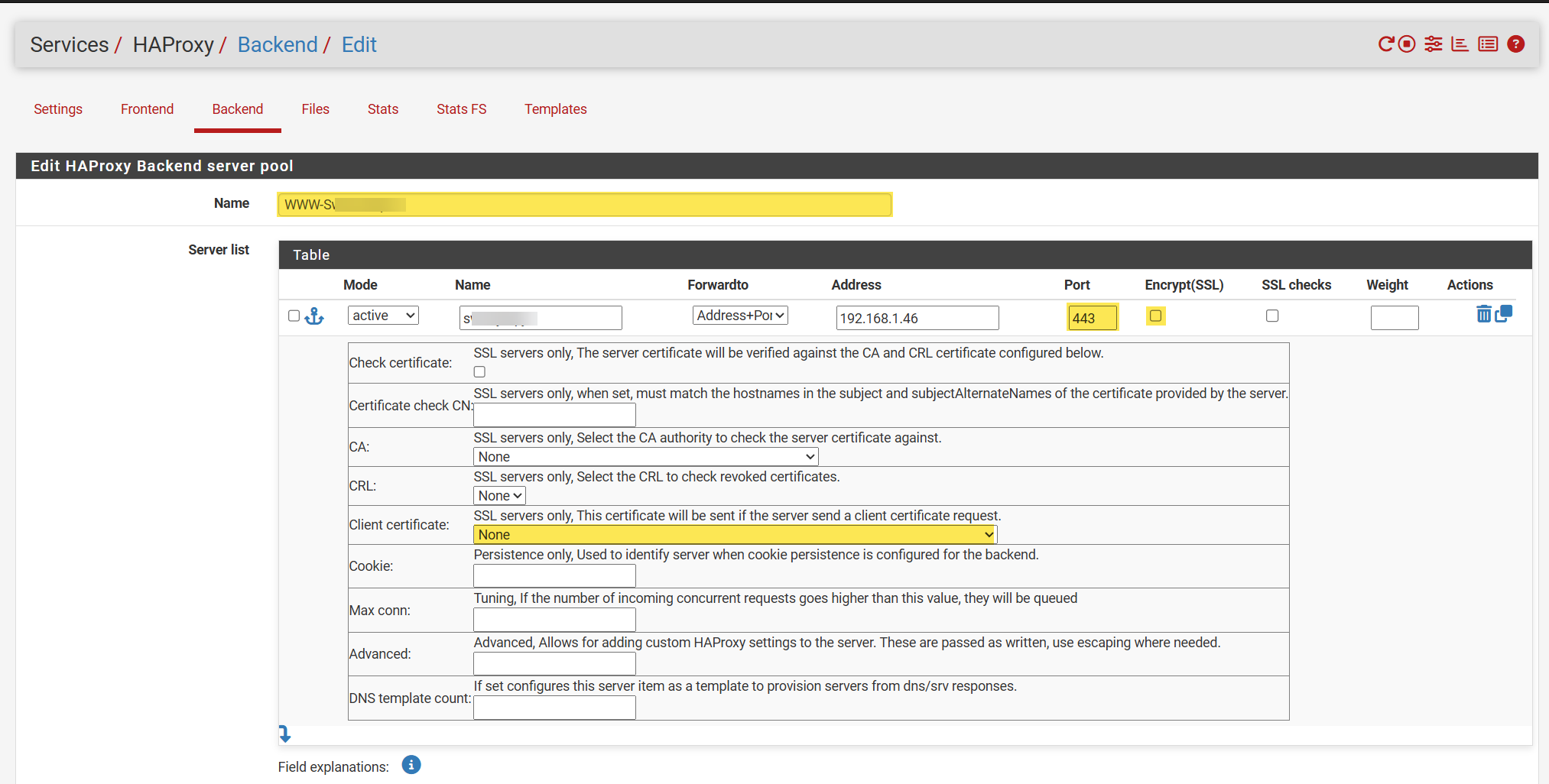Image resolution: width=1549 pixels, height=784 pixels.
Task: Switch to the Templates tab
Action: click(x=556, y=109)
